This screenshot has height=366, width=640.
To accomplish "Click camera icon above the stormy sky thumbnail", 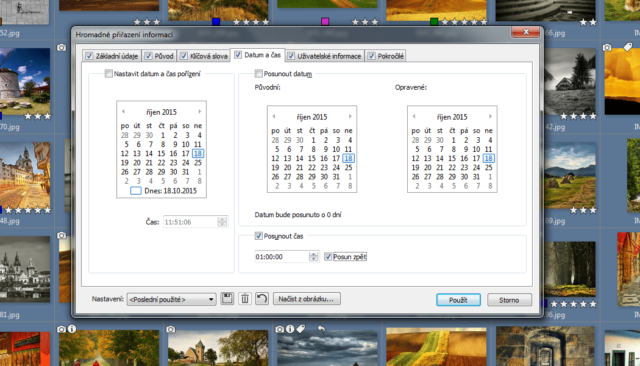I will pos(280,329).
